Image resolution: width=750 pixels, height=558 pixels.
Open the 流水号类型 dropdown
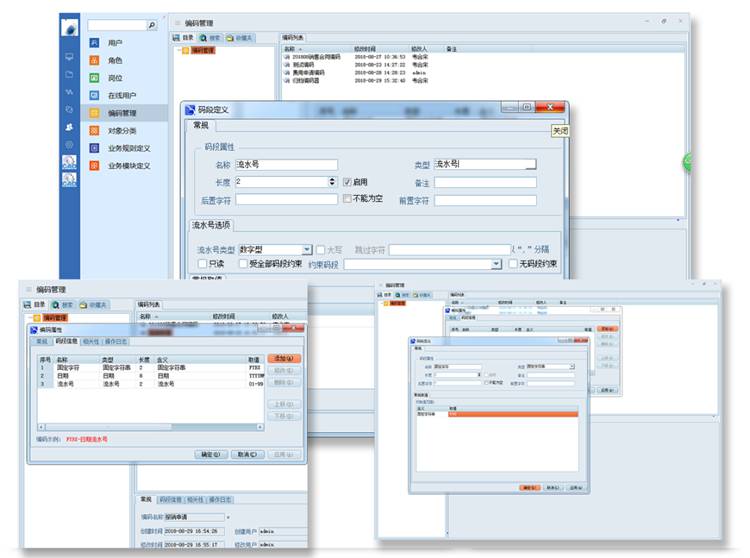pyautogui.click(x=307, y=249)
